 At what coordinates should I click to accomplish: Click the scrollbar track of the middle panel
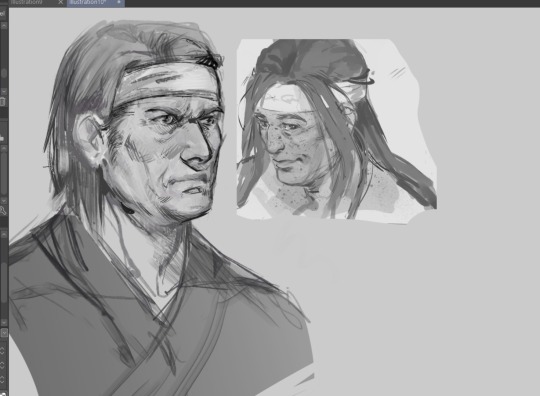pos(4,174)
